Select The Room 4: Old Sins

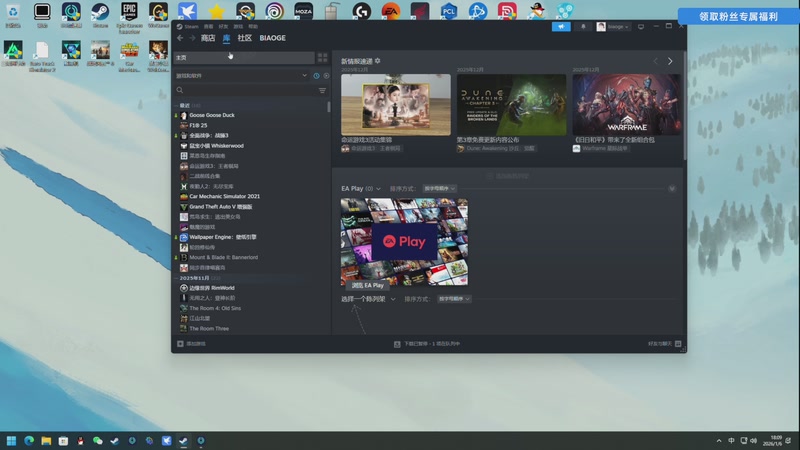[215, 309]
